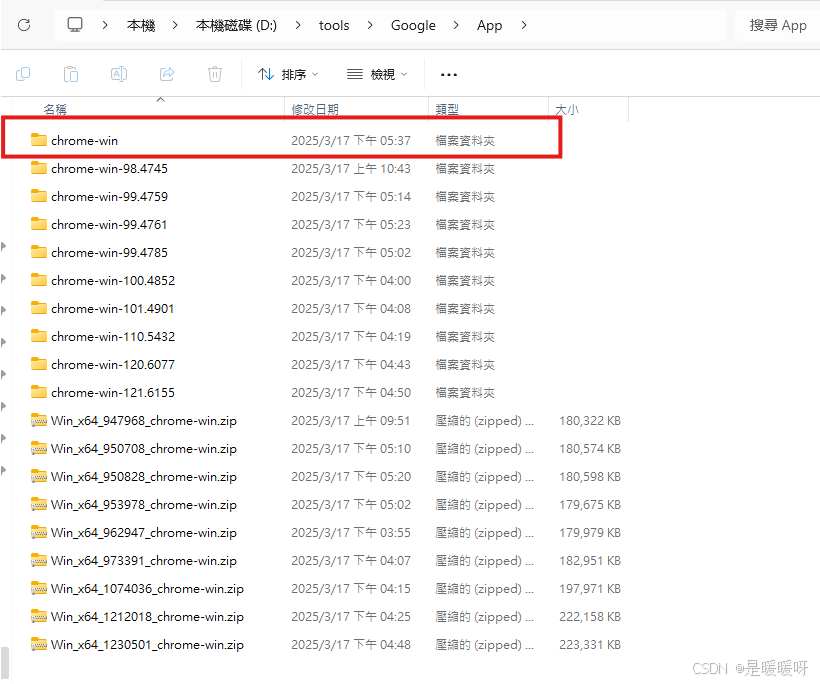
Task: Expand chevron after Google breadcrumb
Action: 456,25
